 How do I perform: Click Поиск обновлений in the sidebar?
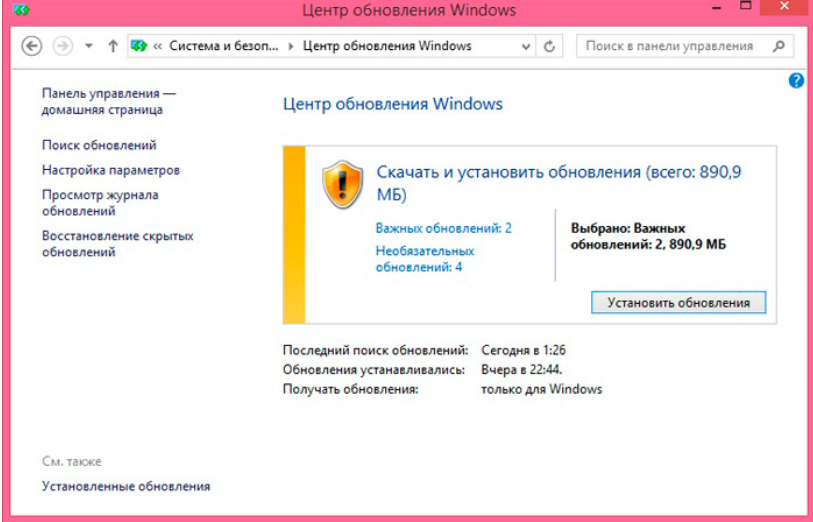(99, 145)
